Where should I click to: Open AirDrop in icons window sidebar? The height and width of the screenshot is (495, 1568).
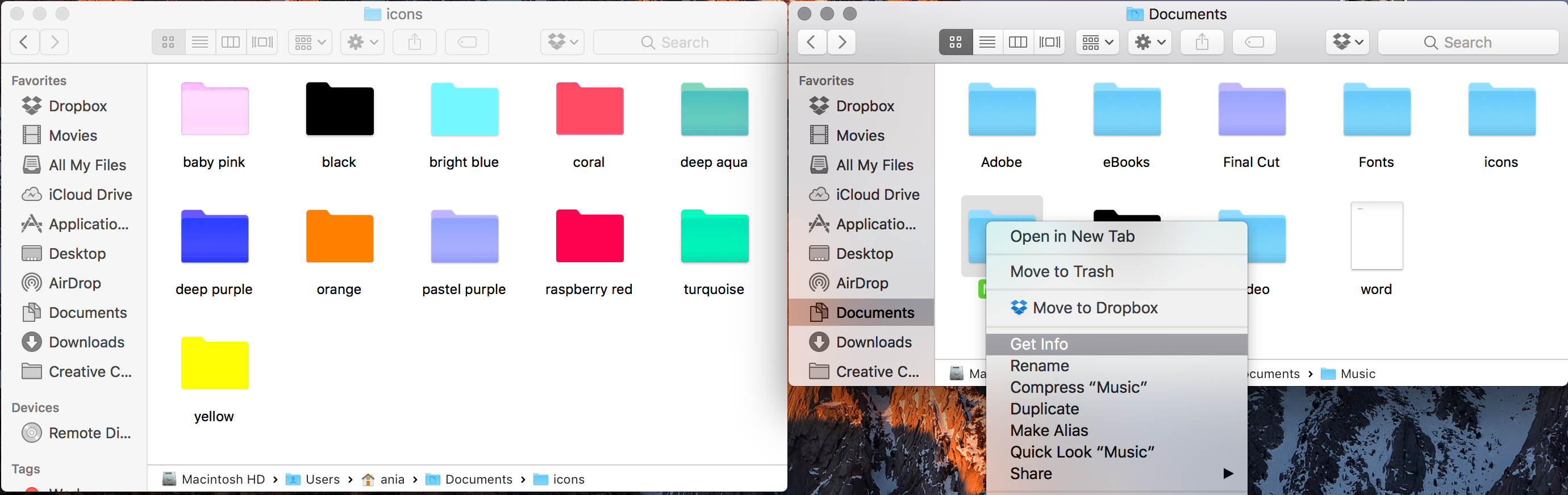(x=61, y=283)
